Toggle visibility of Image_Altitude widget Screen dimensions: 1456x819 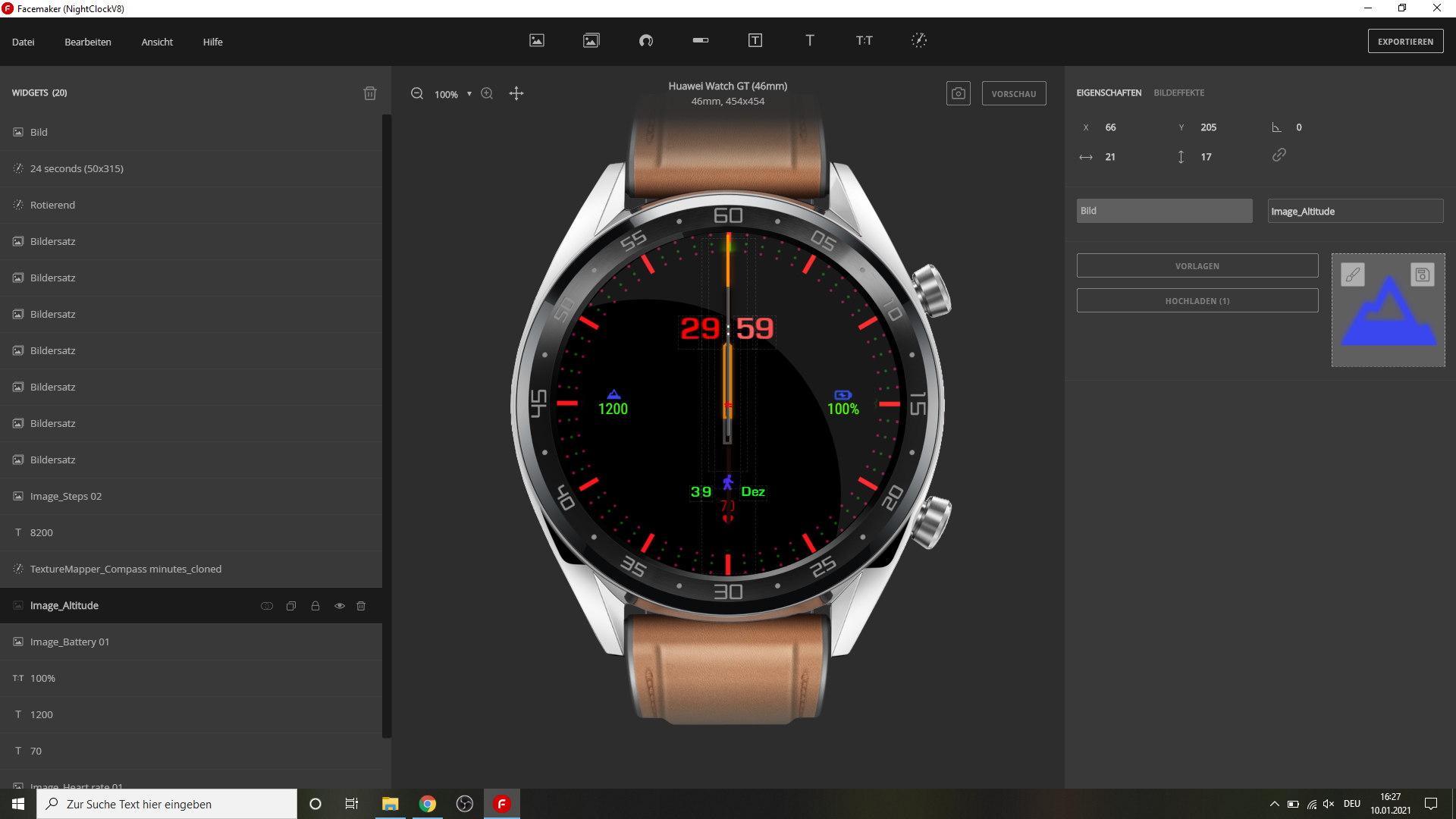(x=340, y=606)
